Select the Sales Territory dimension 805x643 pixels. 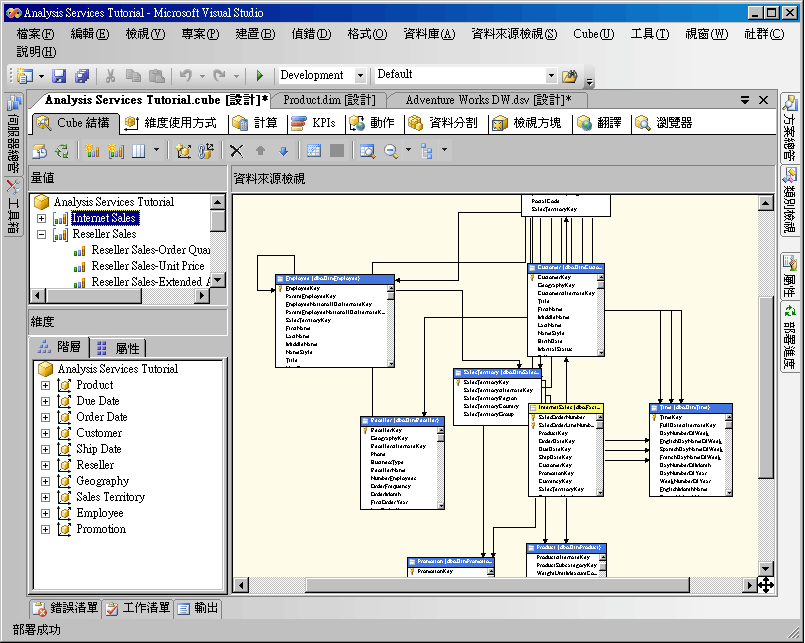click(111, 497)
